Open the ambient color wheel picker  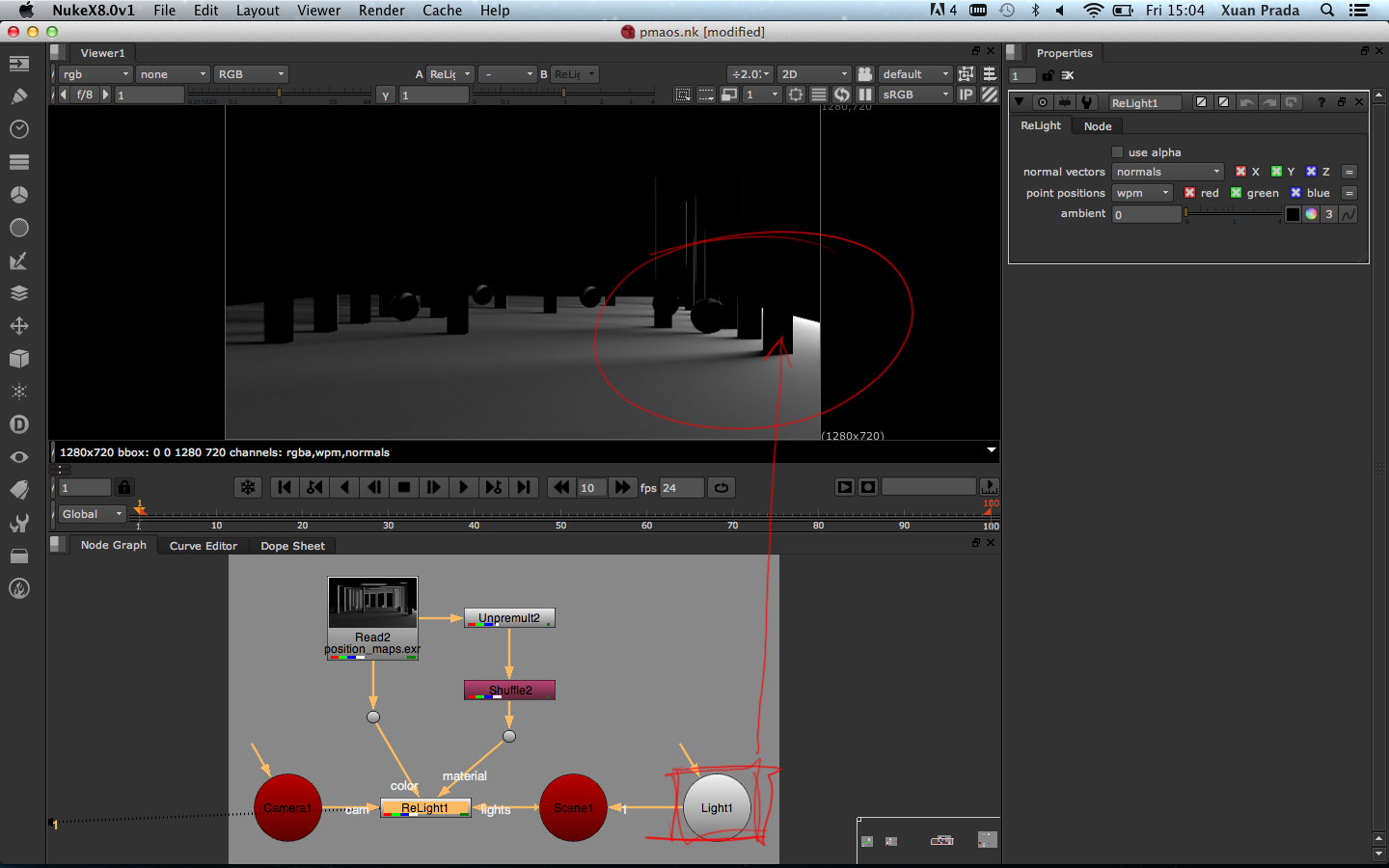1311,214
